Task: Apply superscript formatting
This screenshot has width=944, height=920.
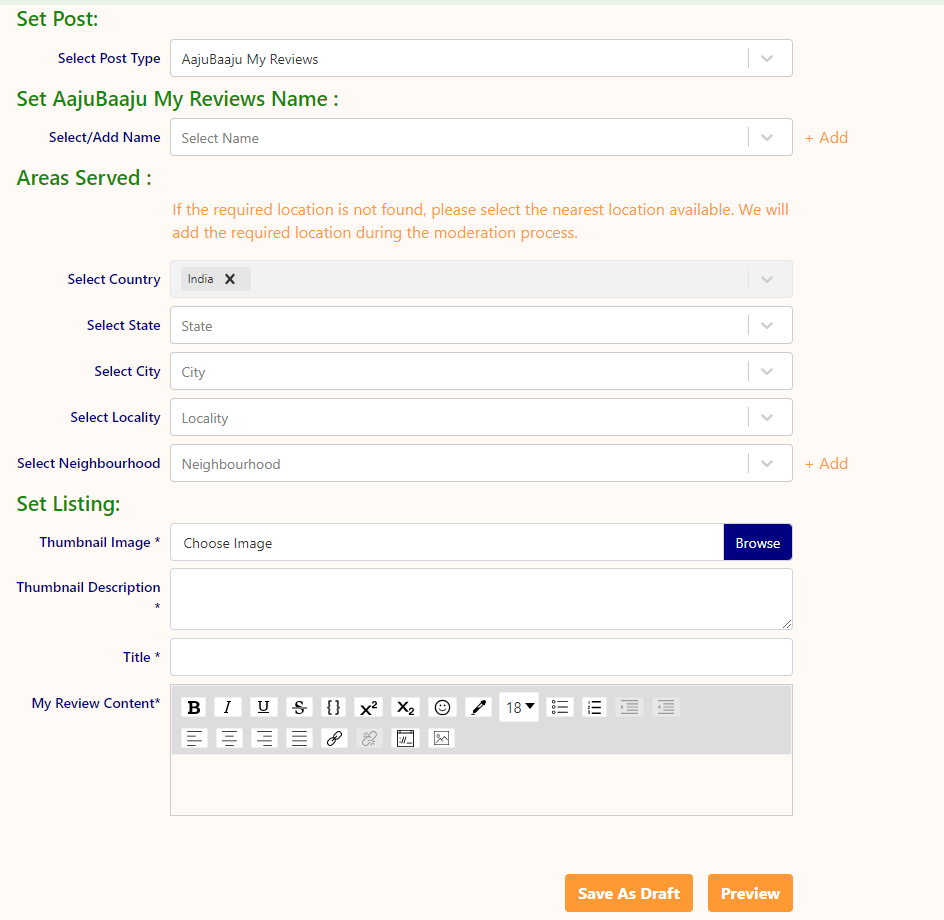Action: tap(368, 707)
